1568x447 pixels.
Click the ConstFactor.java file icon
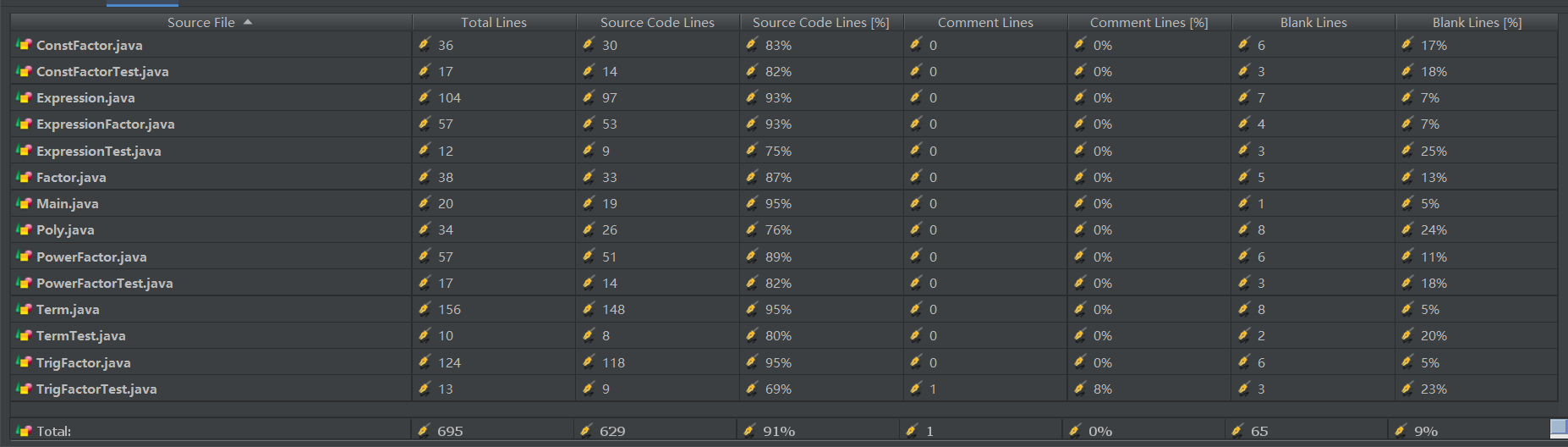click(24, 45)
